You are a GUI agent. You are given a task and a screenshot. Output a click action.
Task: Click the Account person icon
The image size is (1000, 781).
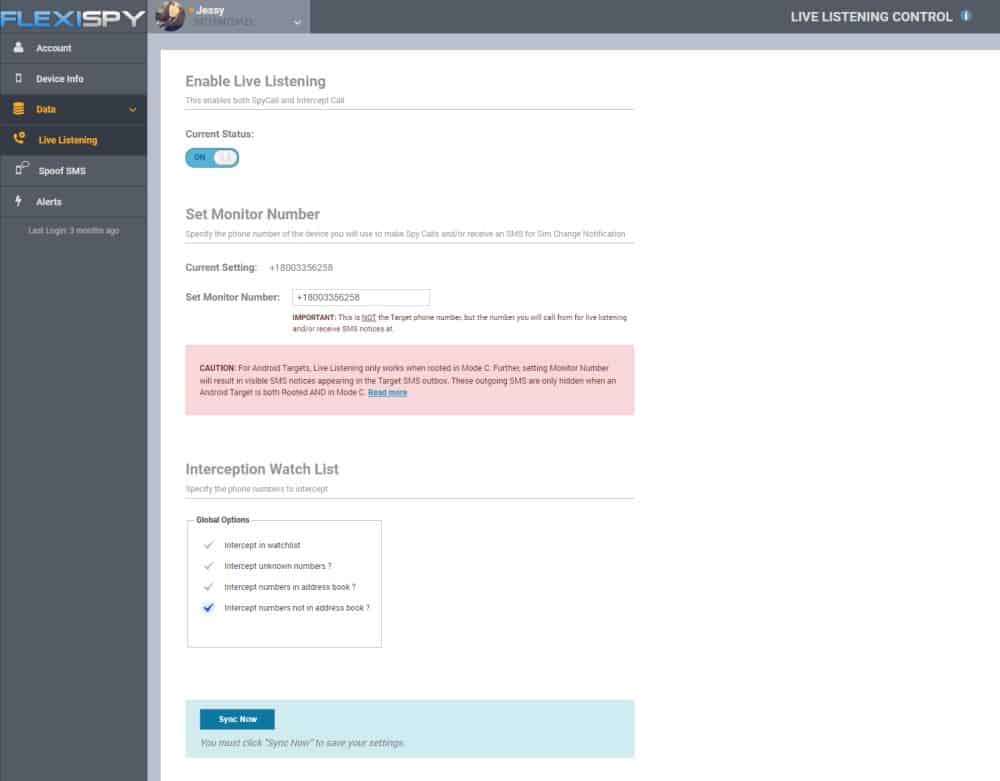18,47
